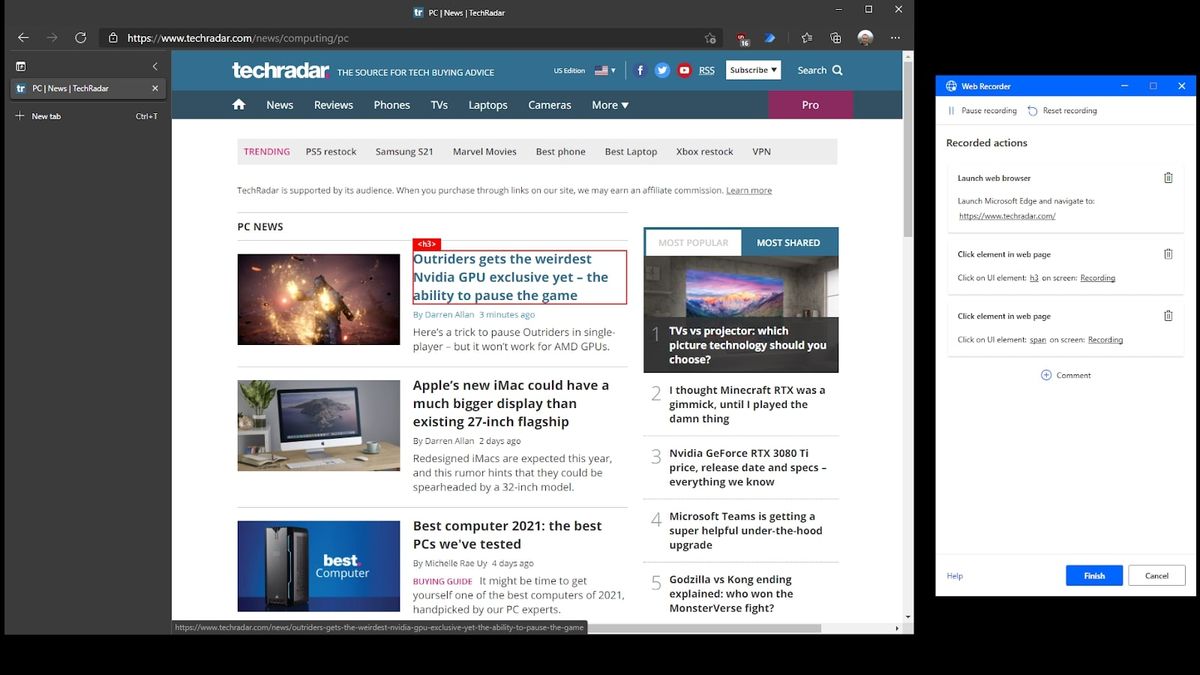Delete the recorded click on the h3 element

coord(1168,254)
